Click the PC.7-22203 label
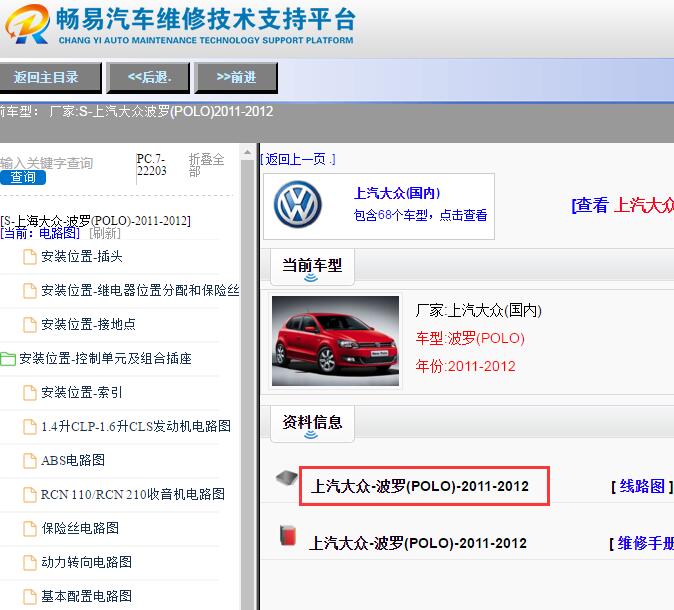 [151, 165]
